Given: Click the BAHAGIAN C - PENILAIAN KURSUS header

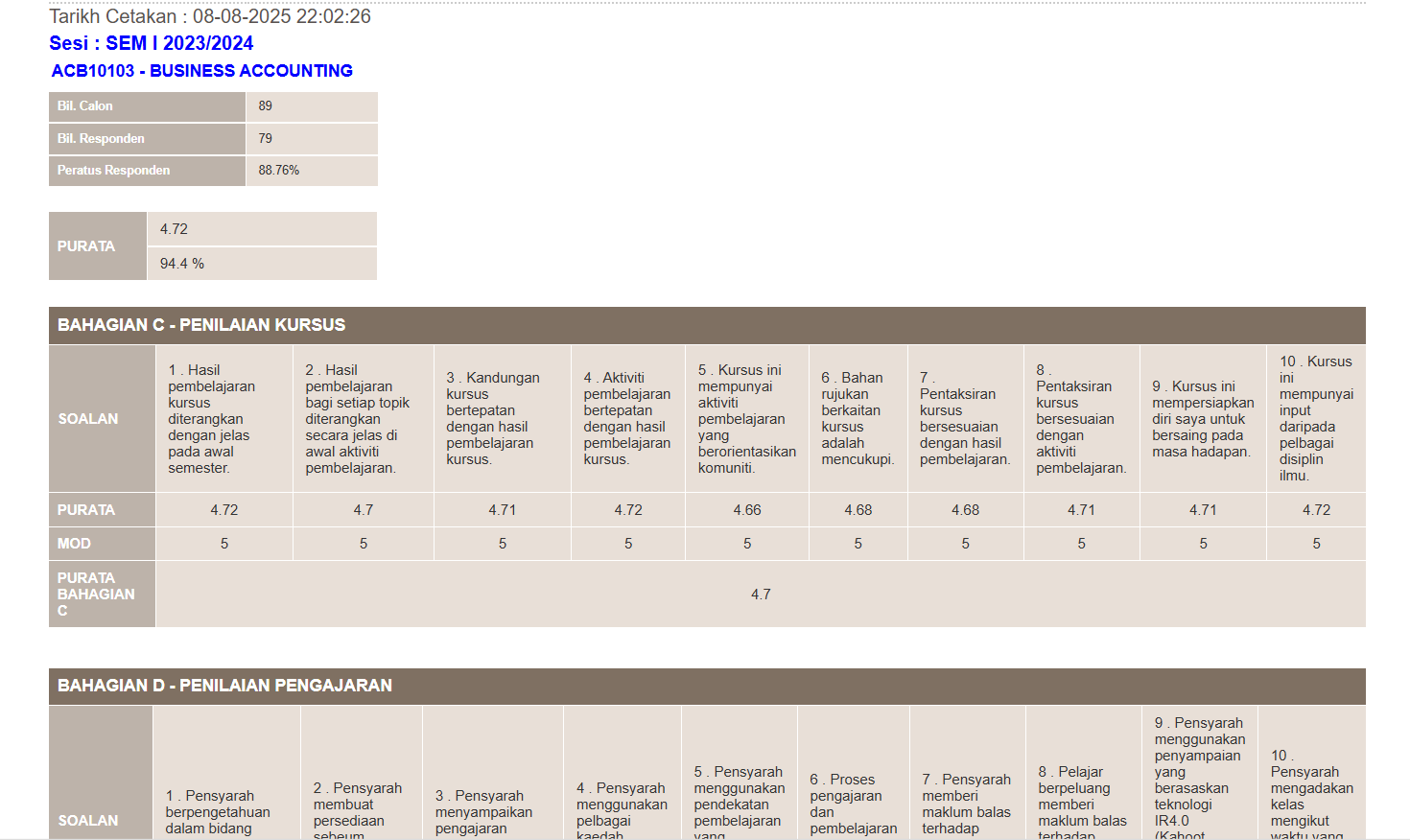Looking at the screenshot, I should (x=707, y=325).
